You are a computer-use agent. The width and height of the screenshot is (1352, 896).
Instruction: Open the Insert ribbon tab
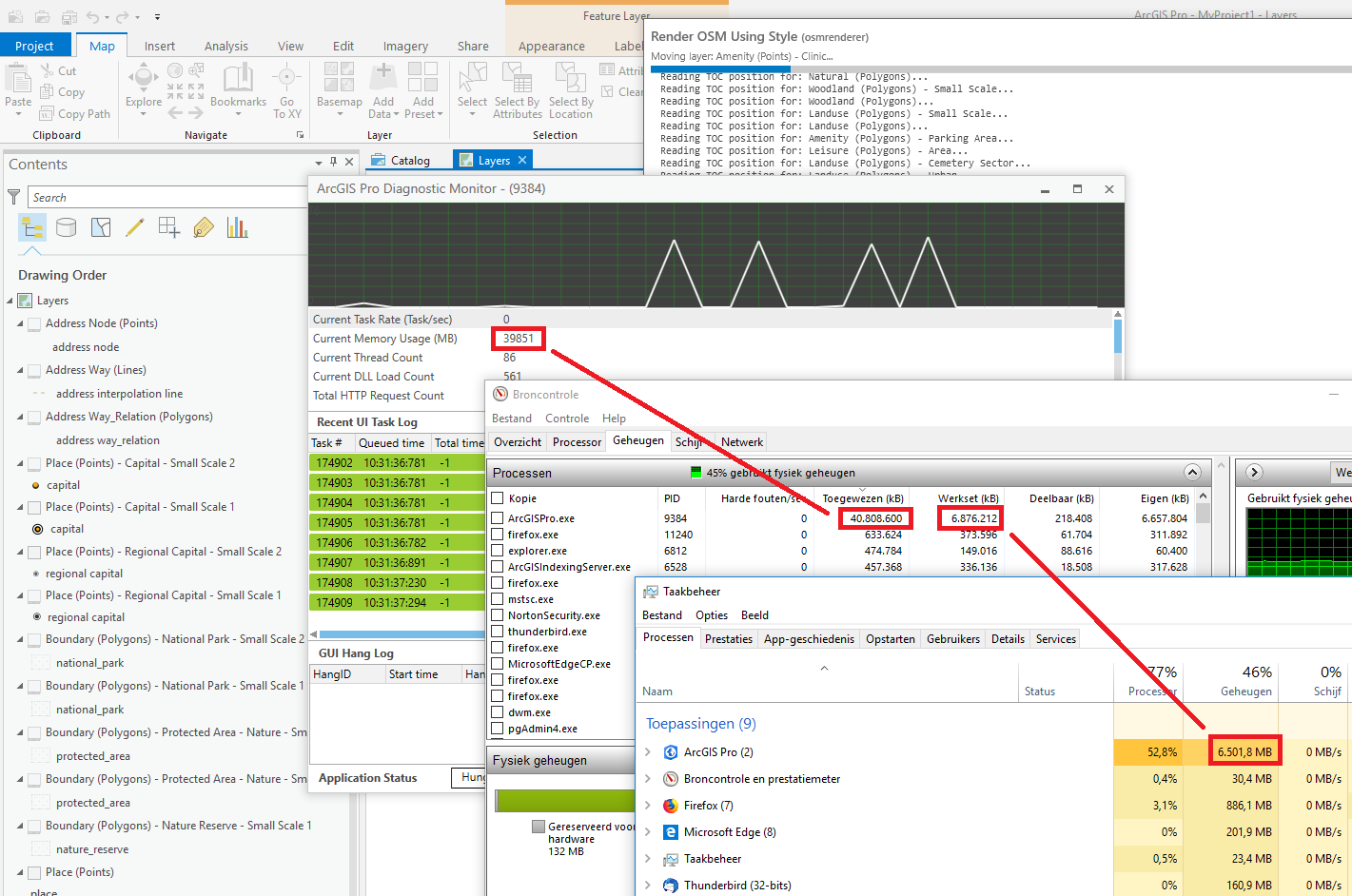pos(160,46)
